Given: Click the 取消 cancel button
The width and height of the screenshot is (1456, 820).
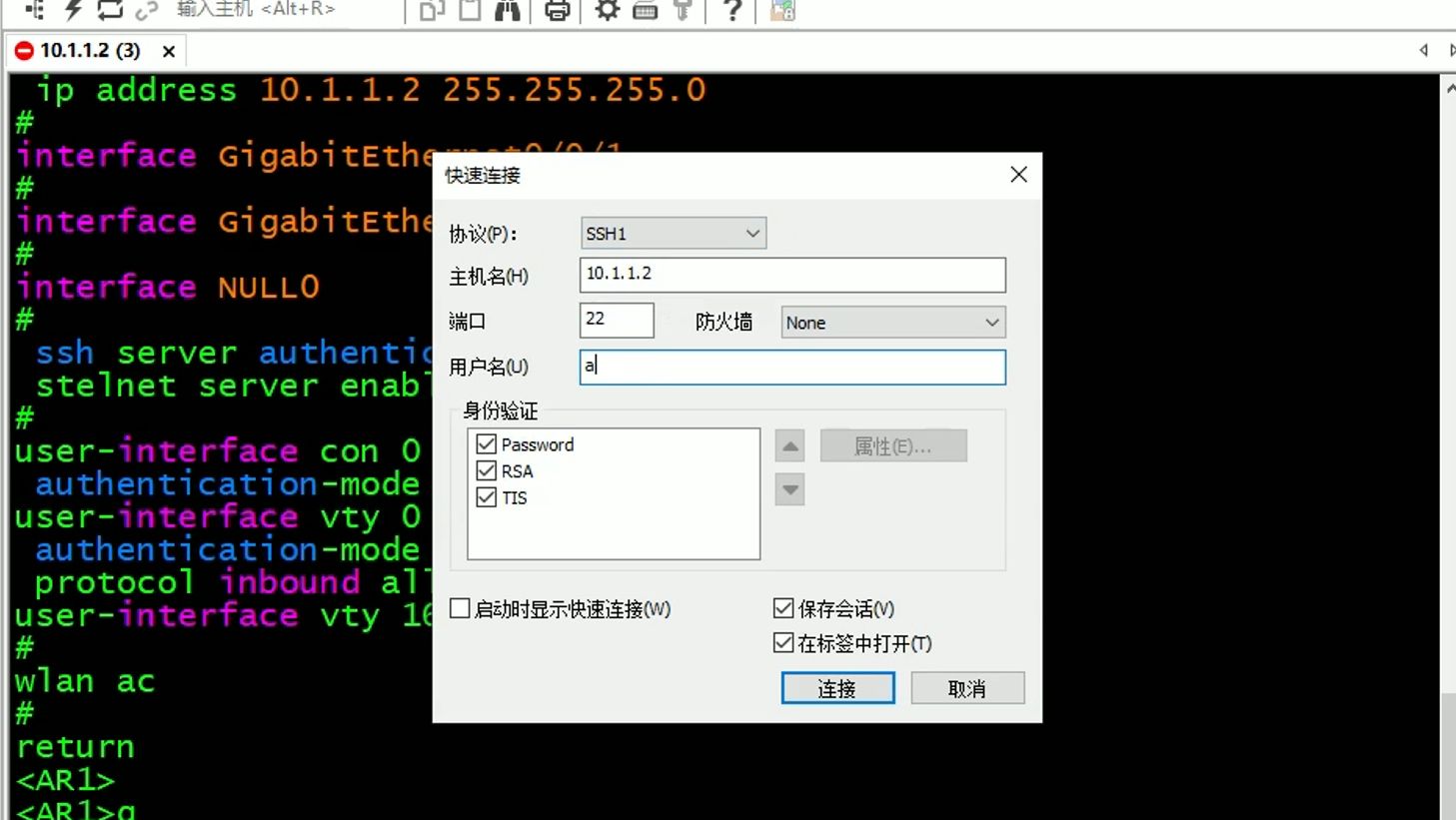Looking at the screenshot, I should pyautogui.click(x=967, y=688).
